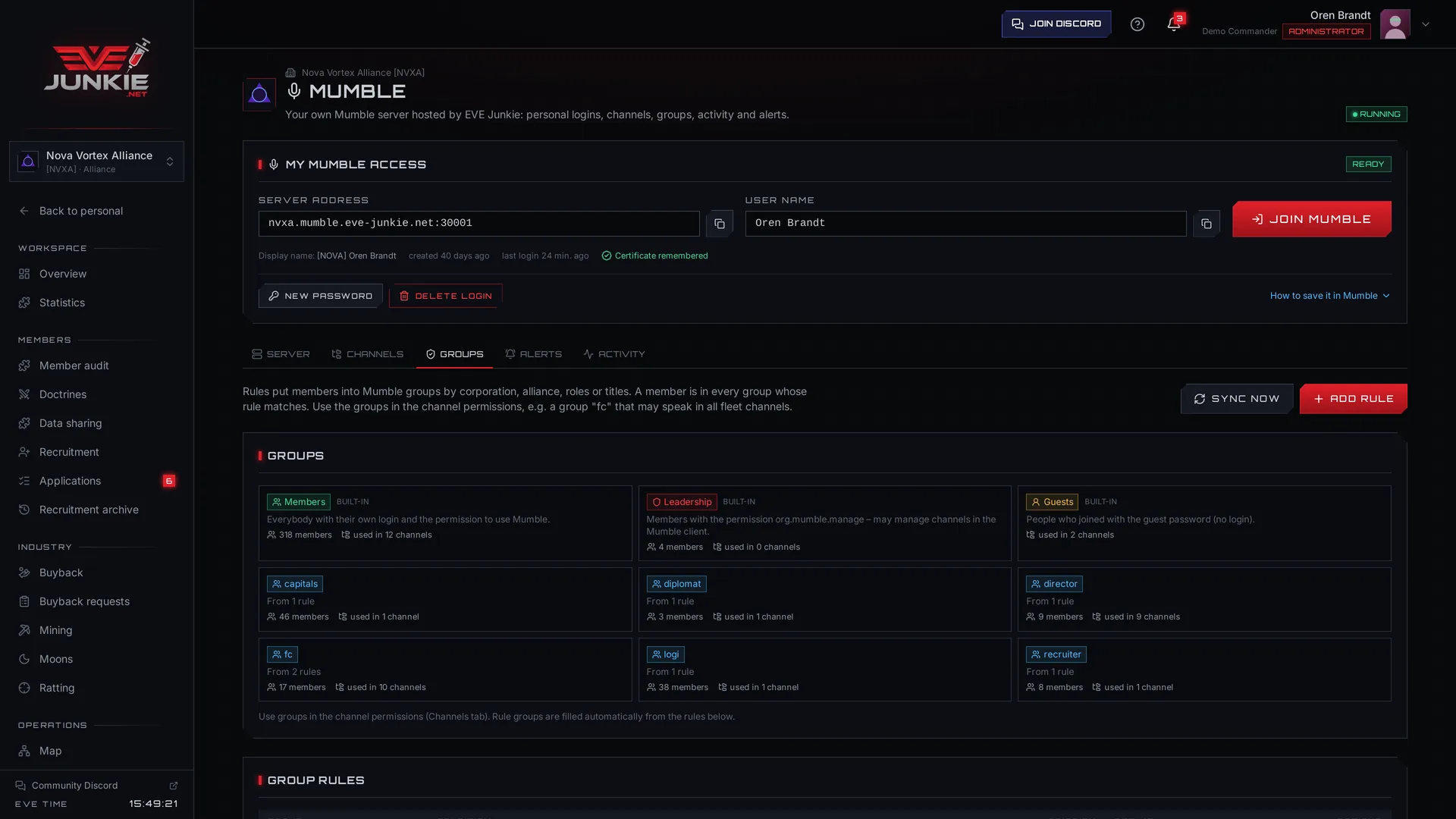Switch to the Alerts tab

point(533,354)
